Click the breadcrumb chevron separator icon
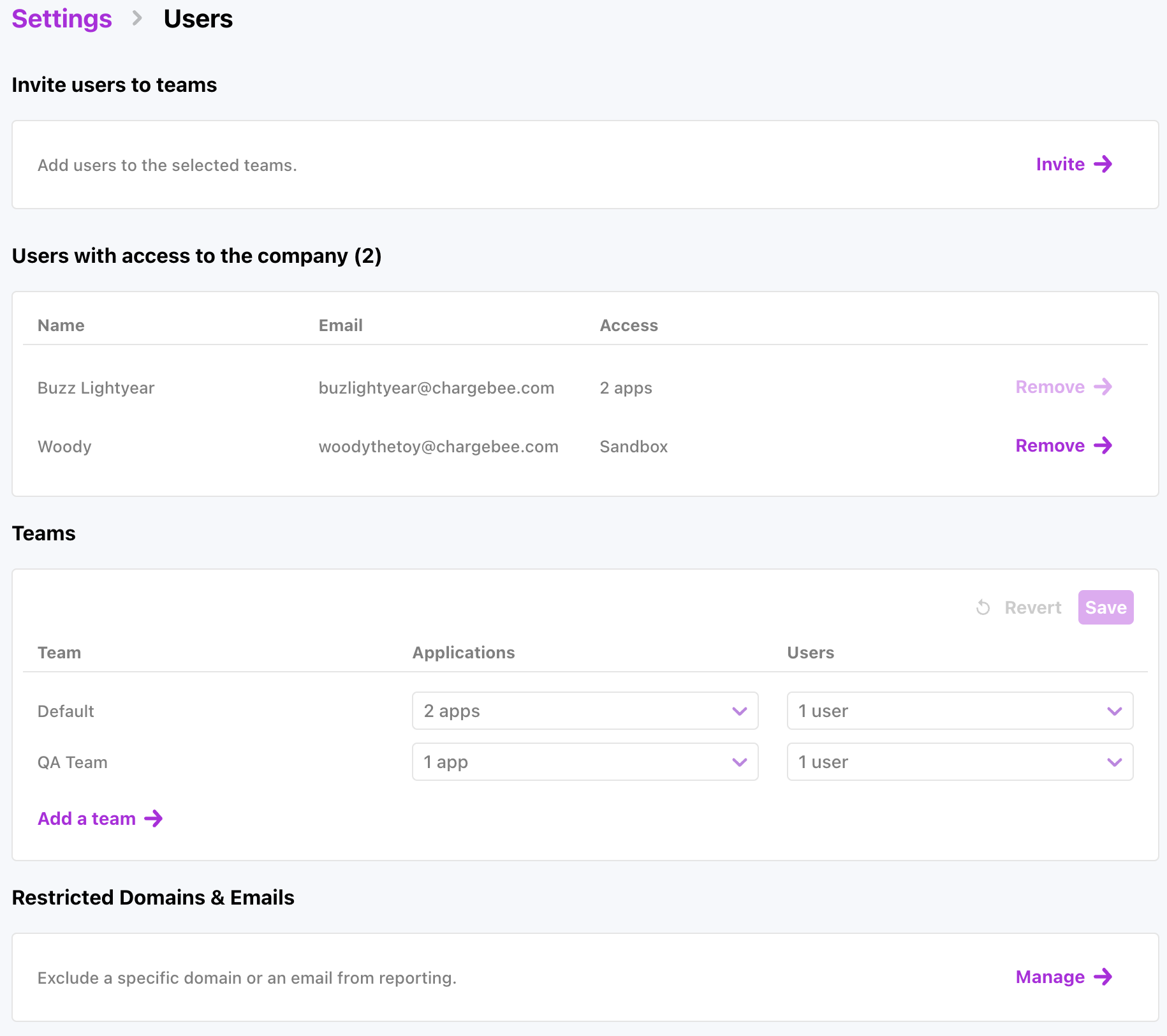The image size is (1167, 1036). pos(137,19)
